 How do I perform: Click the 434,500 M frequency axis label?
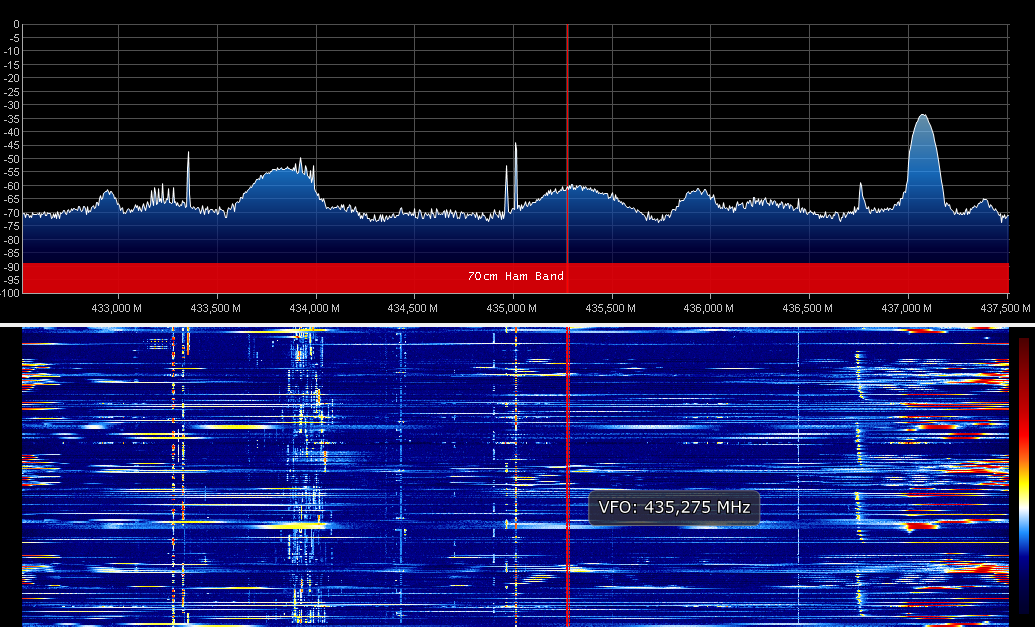coord(414,309)
